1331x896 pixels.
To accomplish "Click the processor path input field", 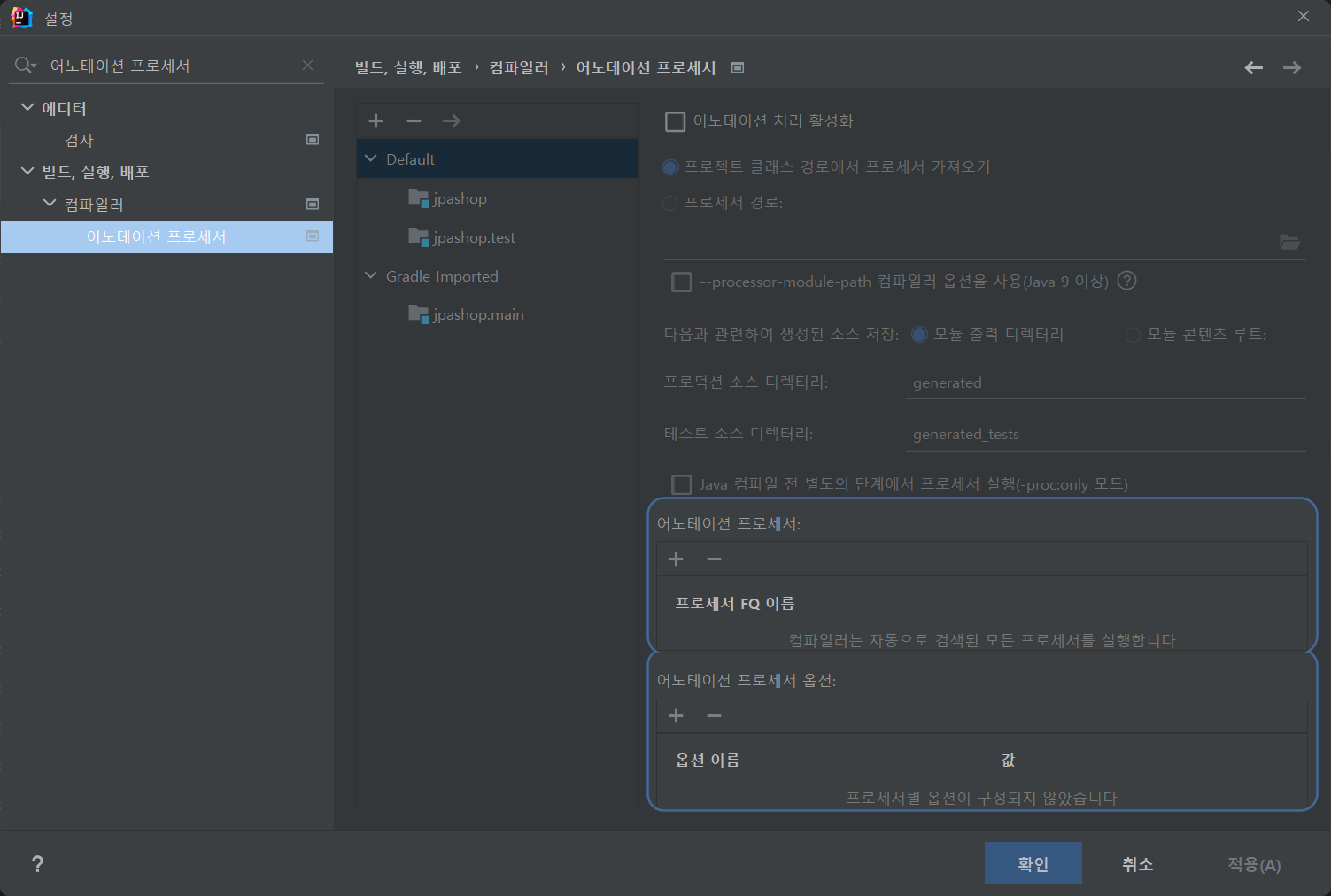I will click(969, 242).
